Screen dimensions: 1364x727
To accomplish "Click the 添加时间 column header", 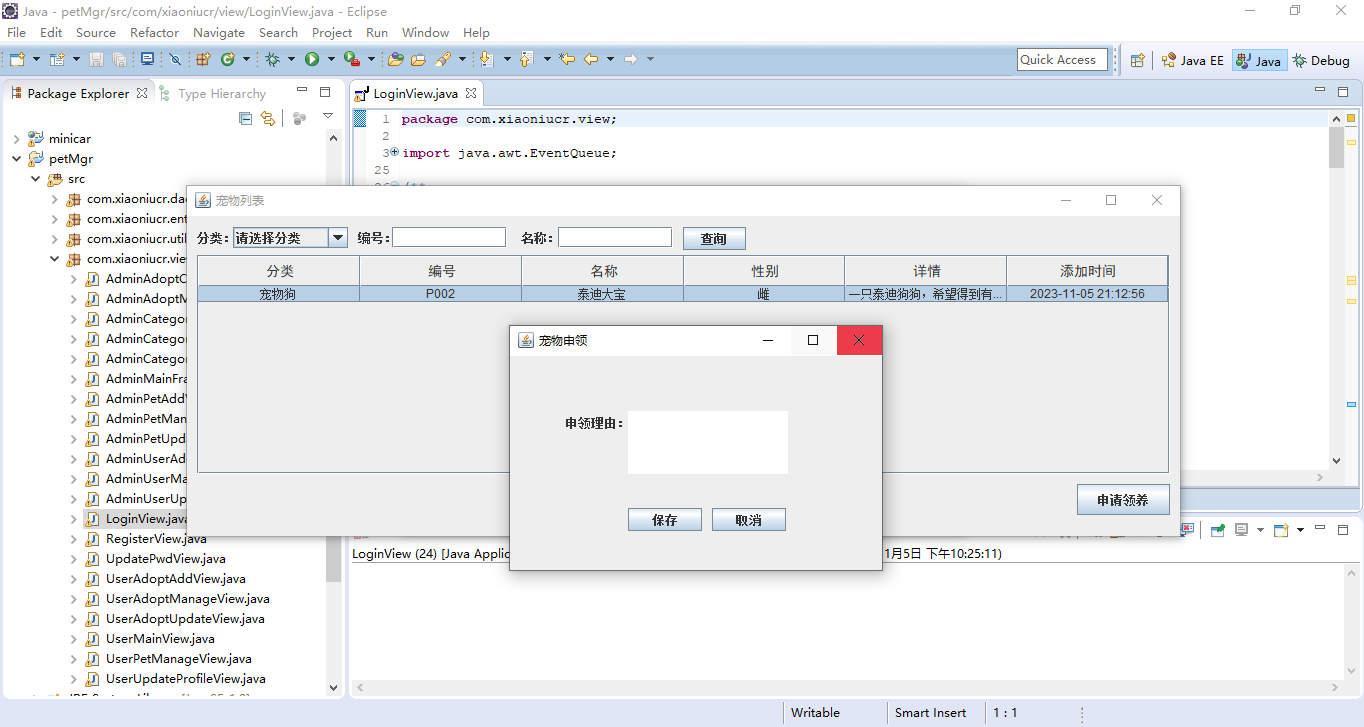I will point(1087,271).
